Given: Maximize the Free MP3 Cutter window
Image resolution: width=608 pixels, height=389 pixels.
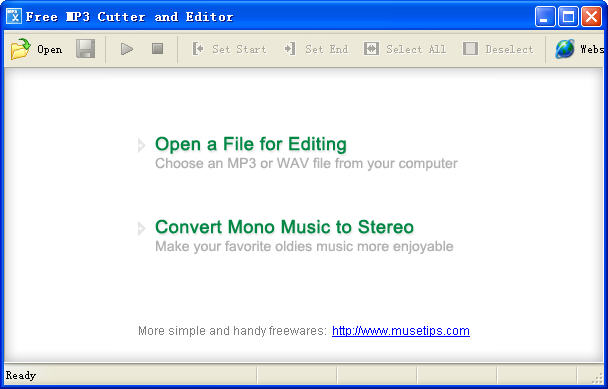Looking at the screenshot, I should 568,17.
